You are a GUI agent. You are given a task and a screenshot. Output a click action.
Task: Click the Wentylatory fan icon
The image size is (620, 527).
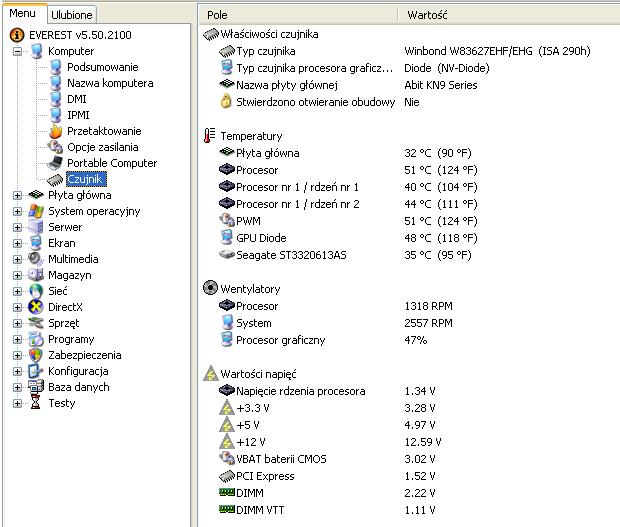tap(209, 288)
